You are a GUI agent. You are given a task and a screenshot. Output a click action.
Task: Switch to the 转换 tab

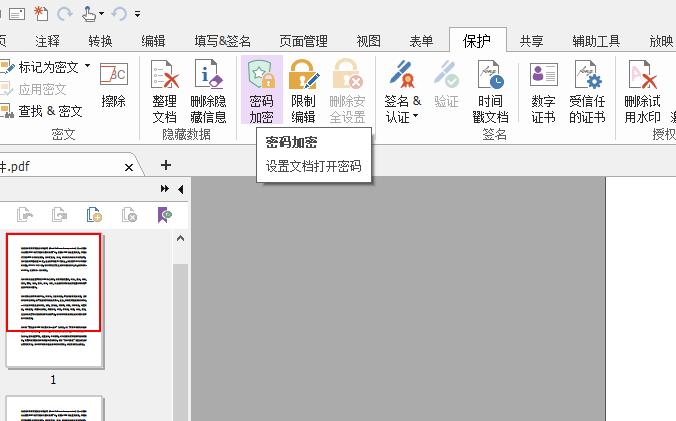(100, 41)
